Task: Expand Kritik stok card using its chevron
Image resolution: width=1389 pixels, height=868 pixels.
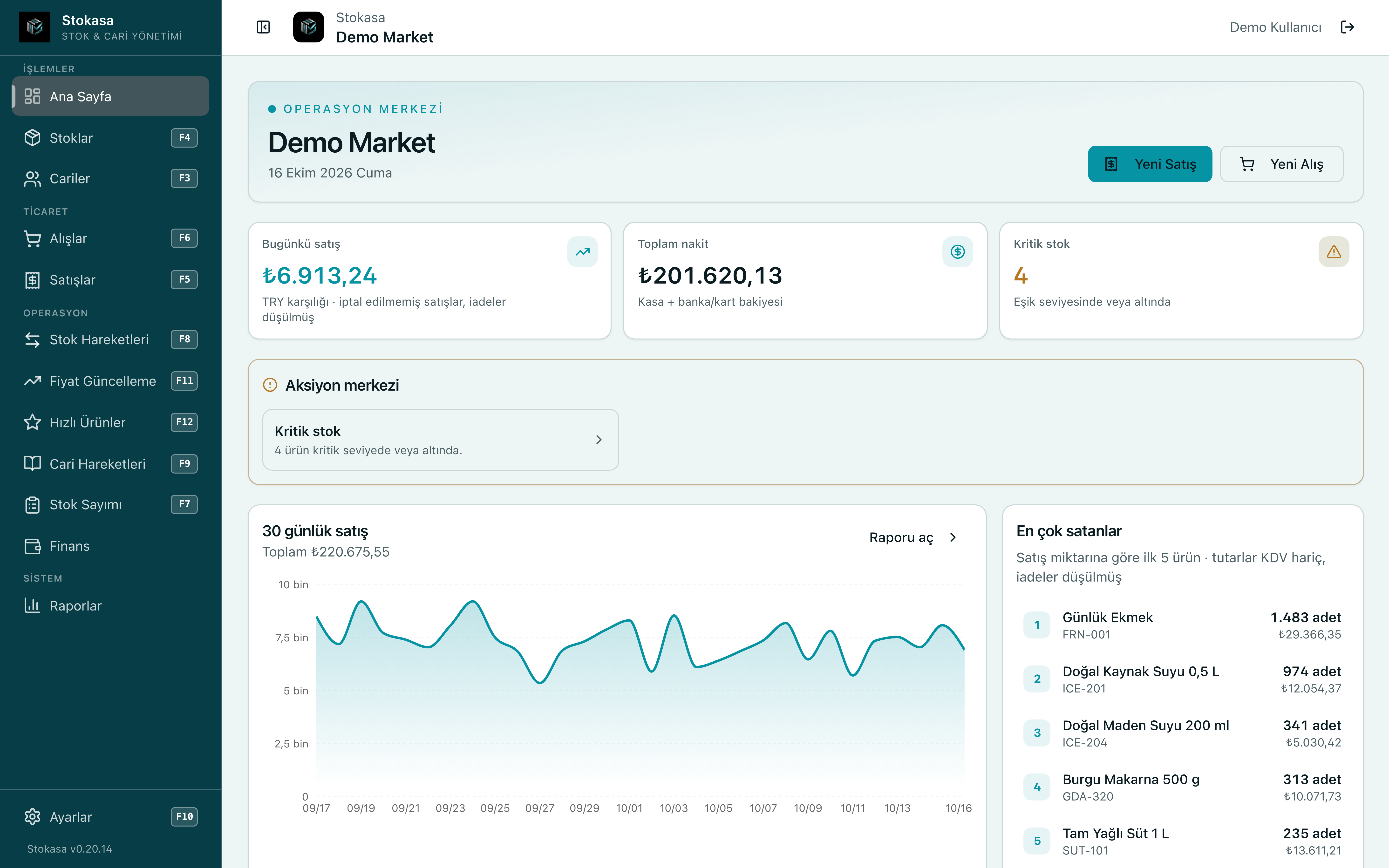Action: coord(599,440)
